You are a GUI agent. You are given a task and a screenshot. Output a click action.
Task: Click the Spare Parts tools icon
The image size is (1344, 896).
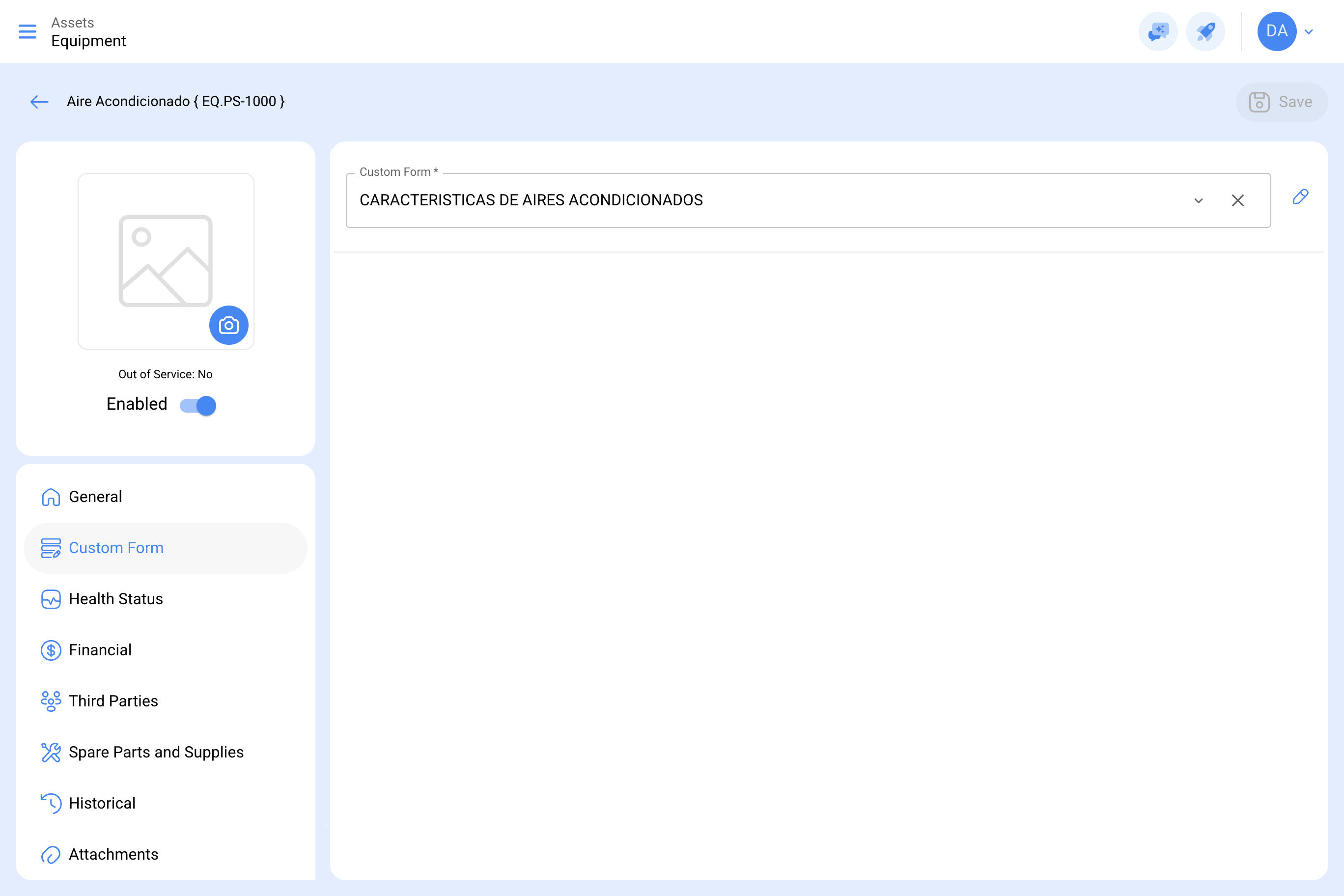(51, 753)
